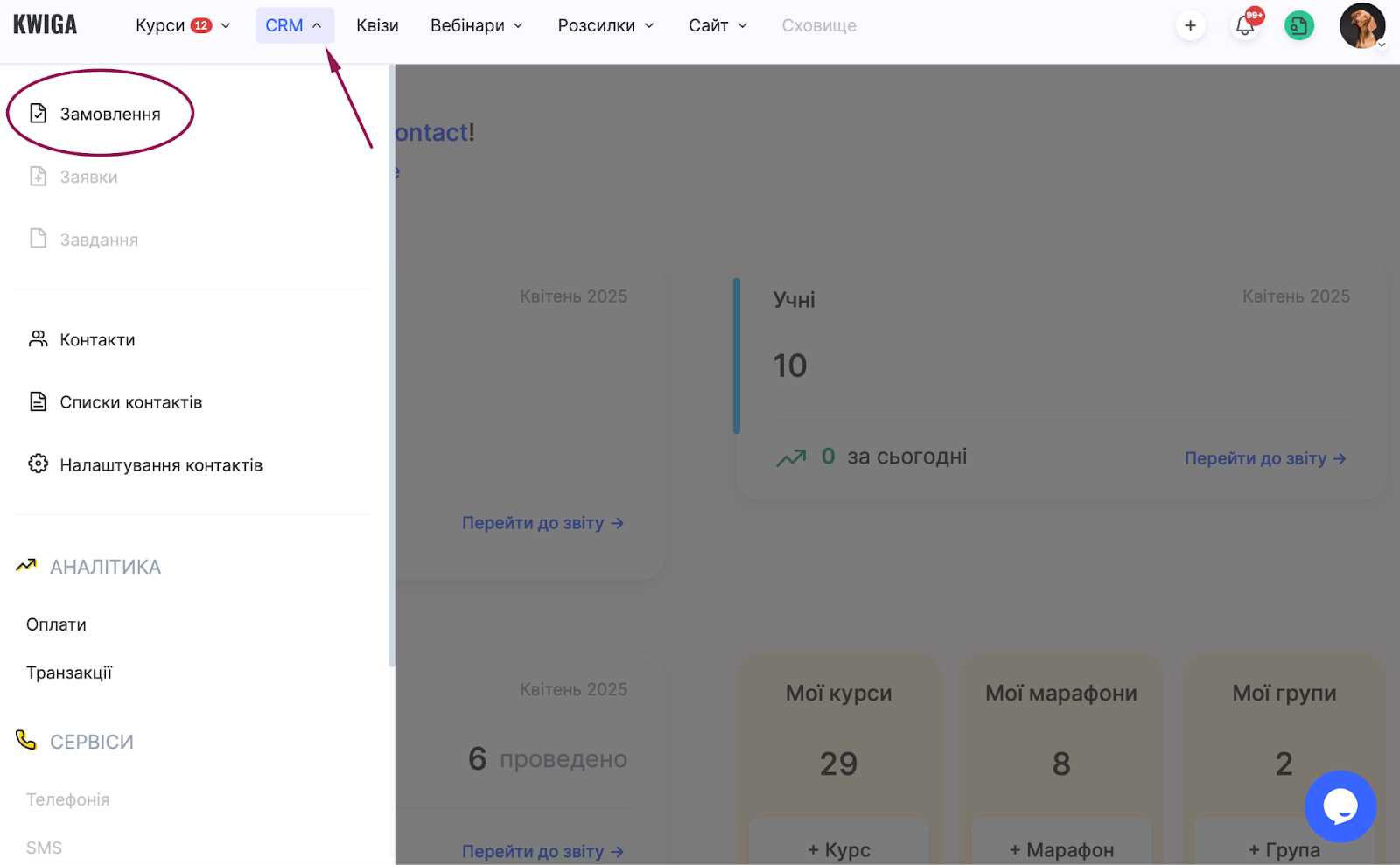This screenshot has width=1400, height=865.
Task: Open Оплати under Аналітика
Action: tap(56, 624)
